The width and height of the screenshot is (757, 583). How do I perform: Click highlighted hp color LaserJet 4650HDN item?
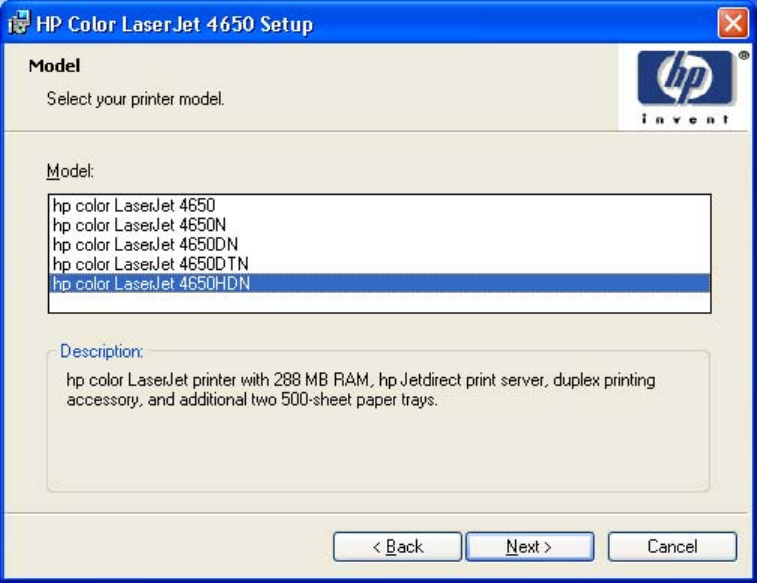[x=379, y=283]
